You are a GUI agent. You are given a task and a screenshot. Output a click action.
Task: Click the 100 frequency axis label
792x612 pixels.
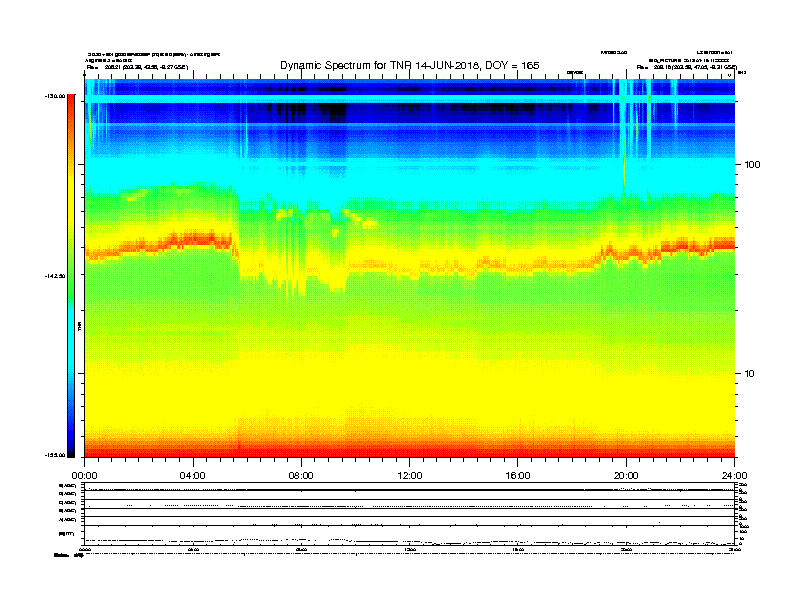tap(752, 165)
